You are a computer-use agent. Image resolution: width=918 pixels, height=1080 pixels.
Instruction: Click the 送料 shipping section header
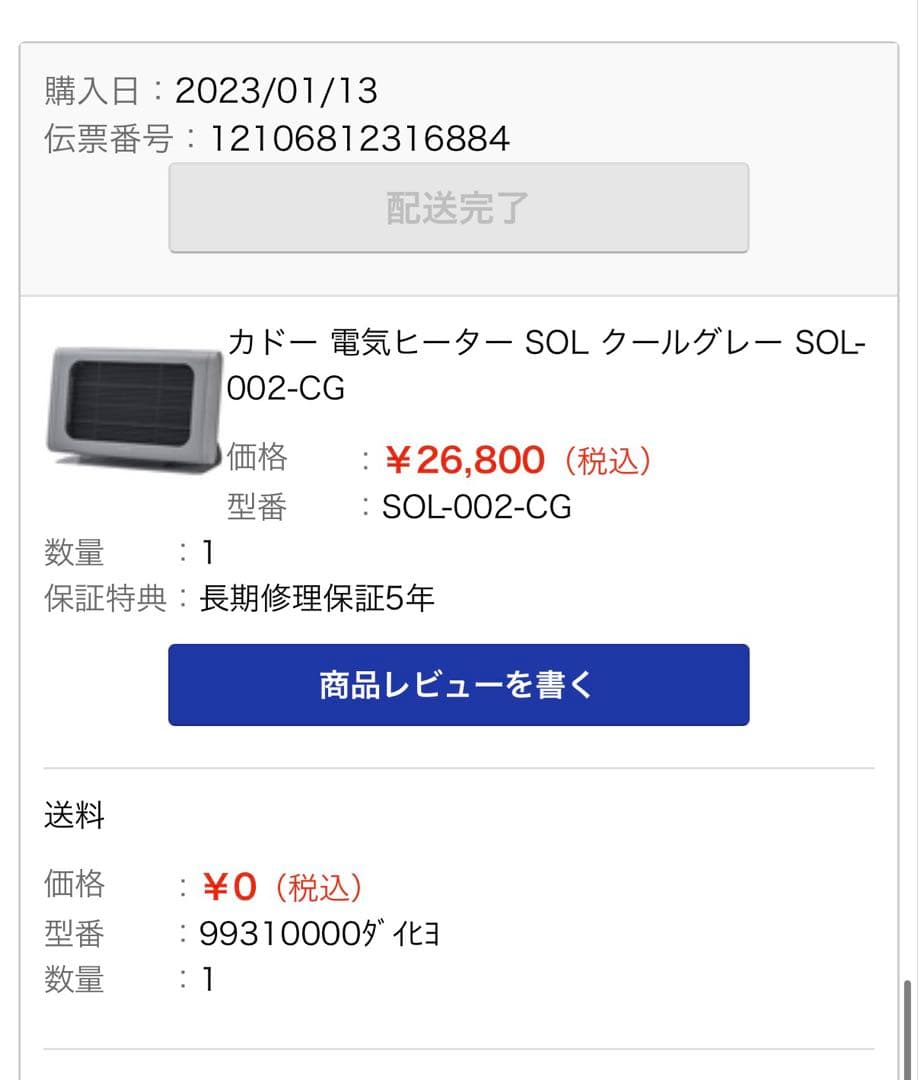pyautogui.click(x=68, y=815)
